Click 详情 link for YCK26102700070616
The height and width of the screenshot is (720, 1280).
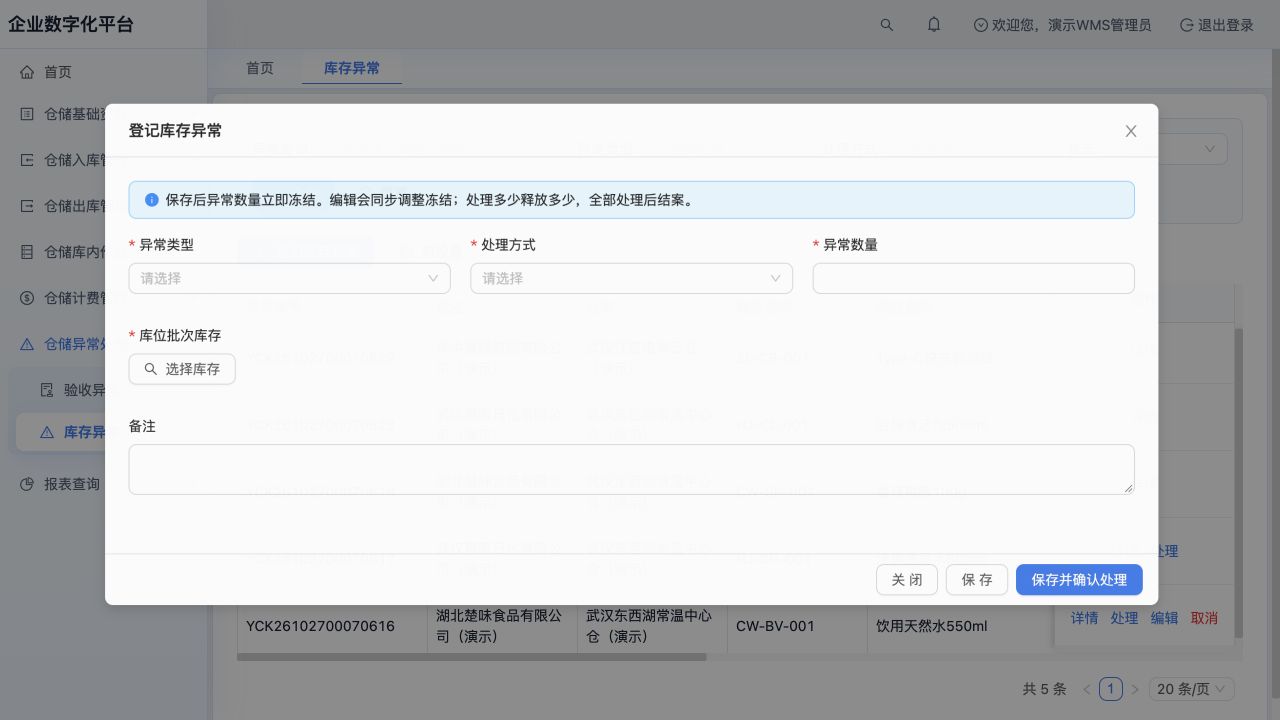1085,618
